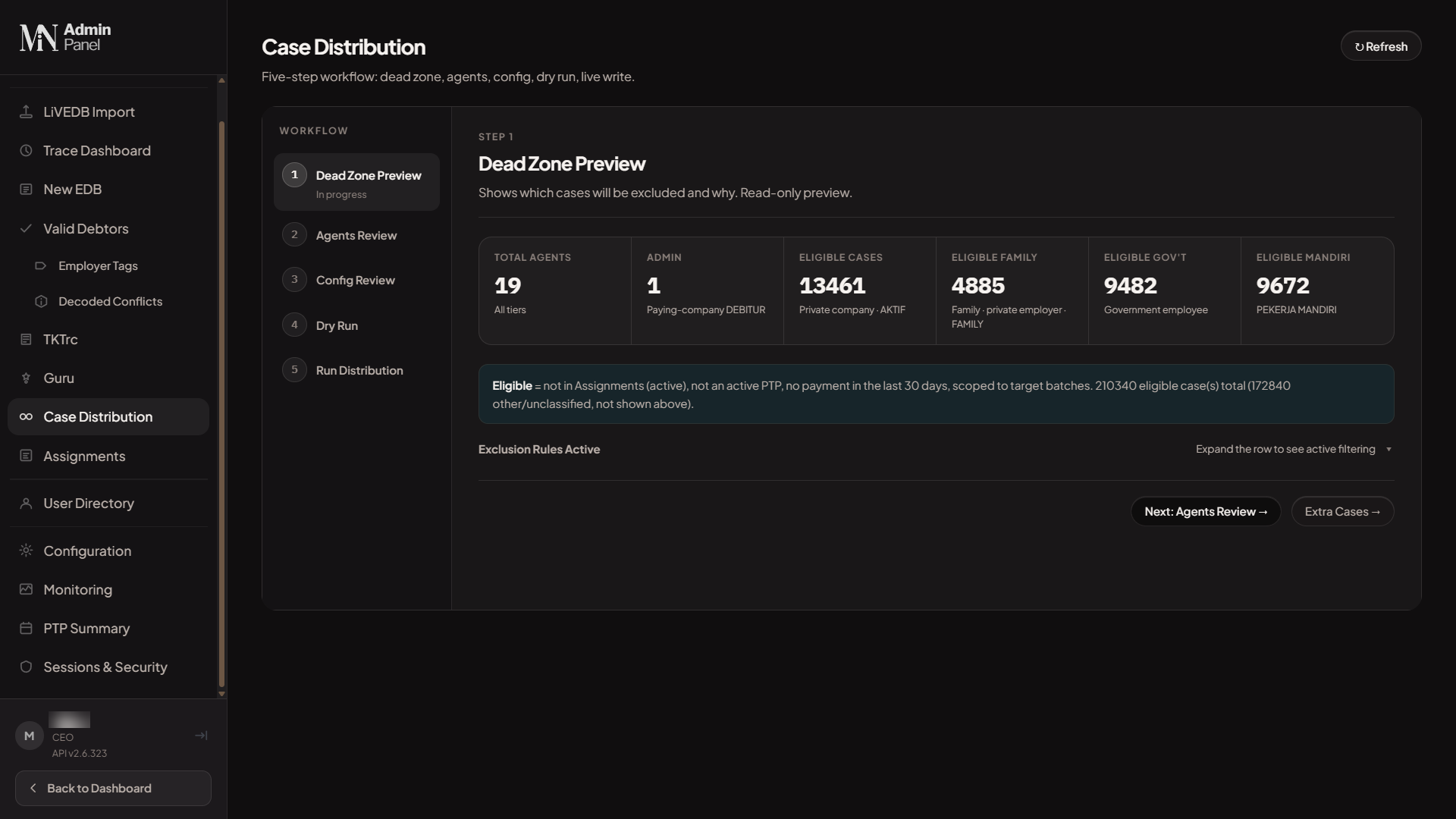Screen dimensions: 1456x819
Task: Click the back chevron in Back to Dashboard
Action: 33,788
